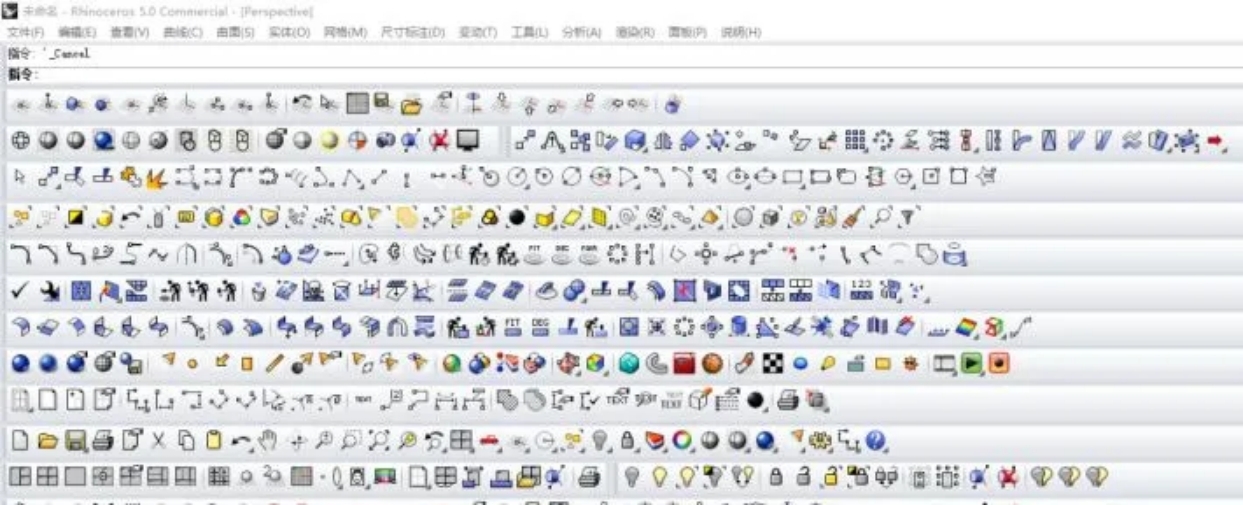
Task: Select the black-and-white checkerboard icon
Action: pos(773,364)
